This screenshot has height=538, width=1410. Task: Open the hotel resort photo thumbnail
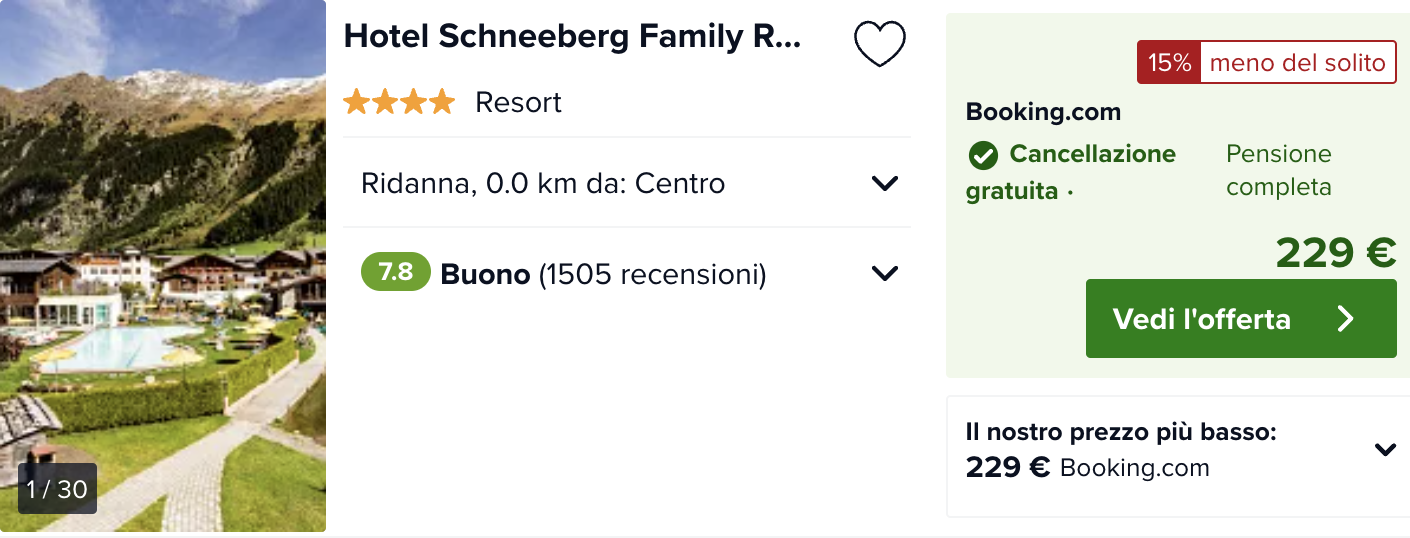(x=163, y=266)
